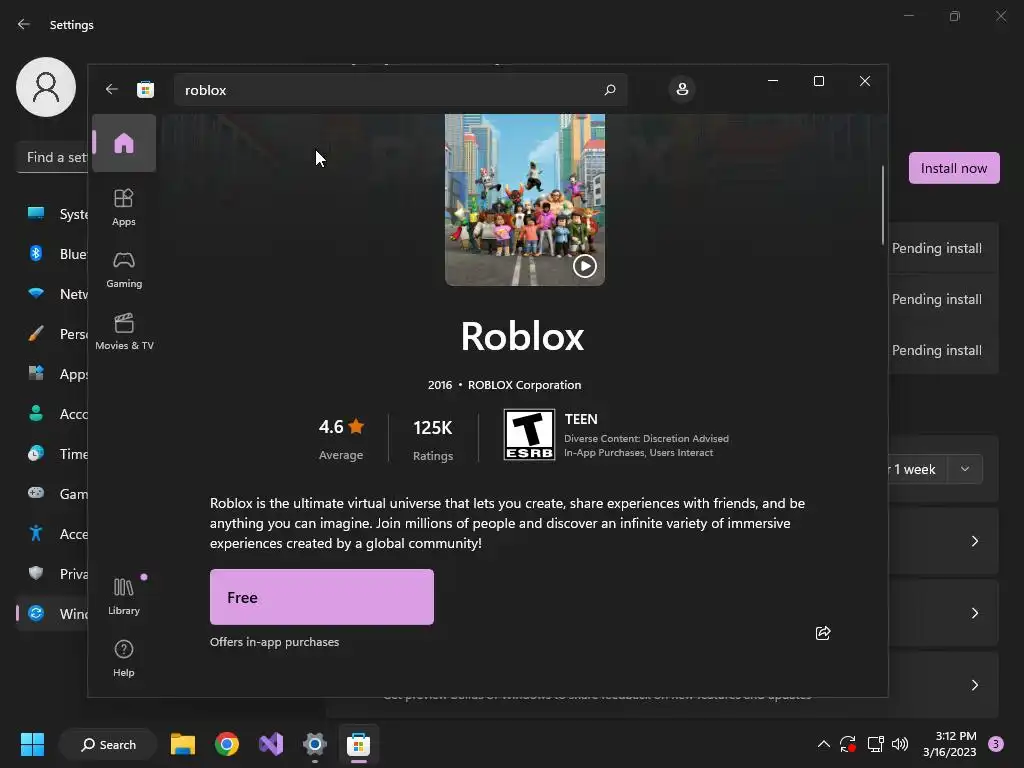Open the network tray icon

[x=875, y=744]
